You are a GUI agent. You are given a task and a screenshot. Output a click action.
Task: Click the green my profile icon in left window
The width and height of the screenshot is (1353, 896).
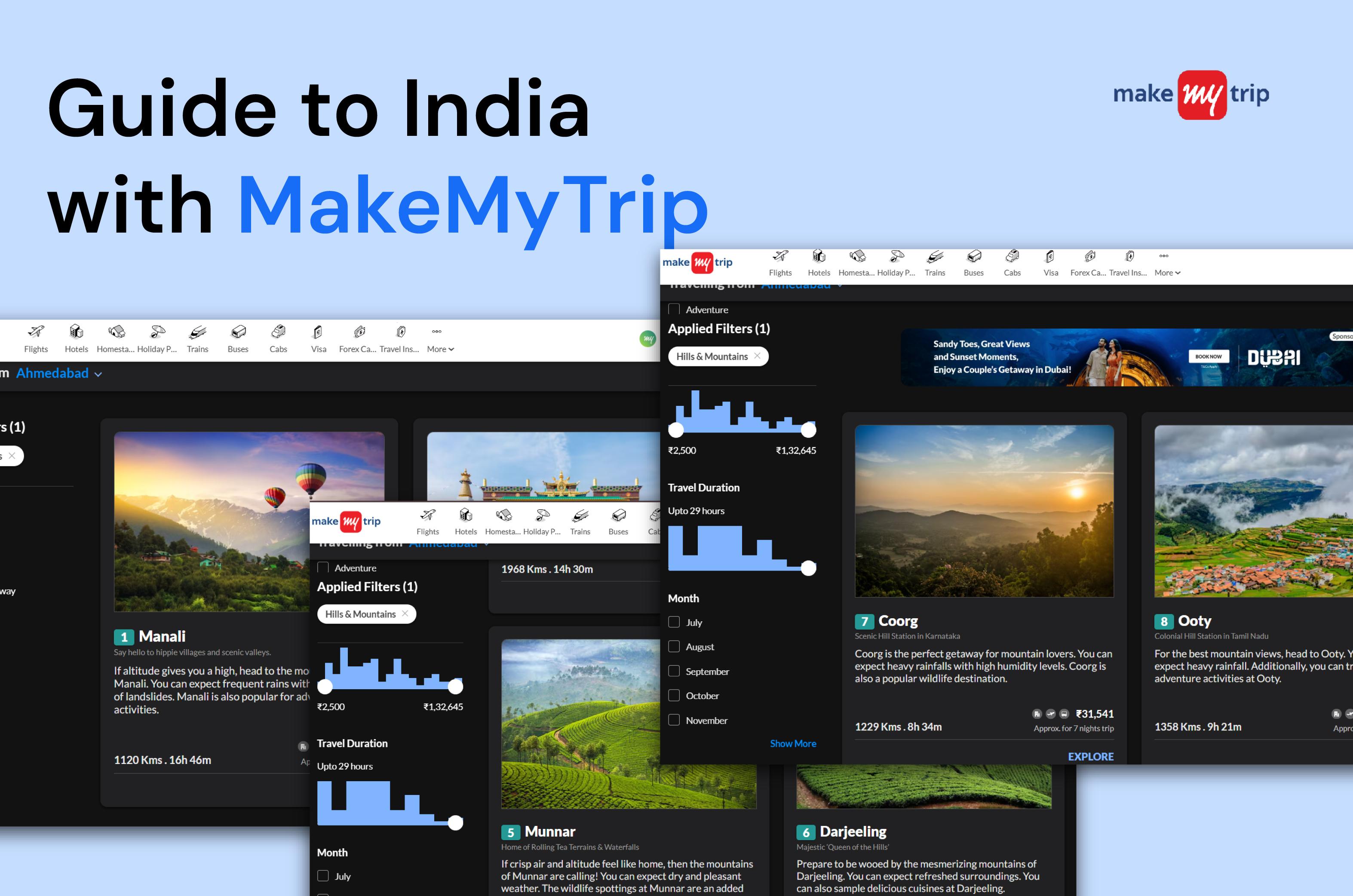point(648,339)
